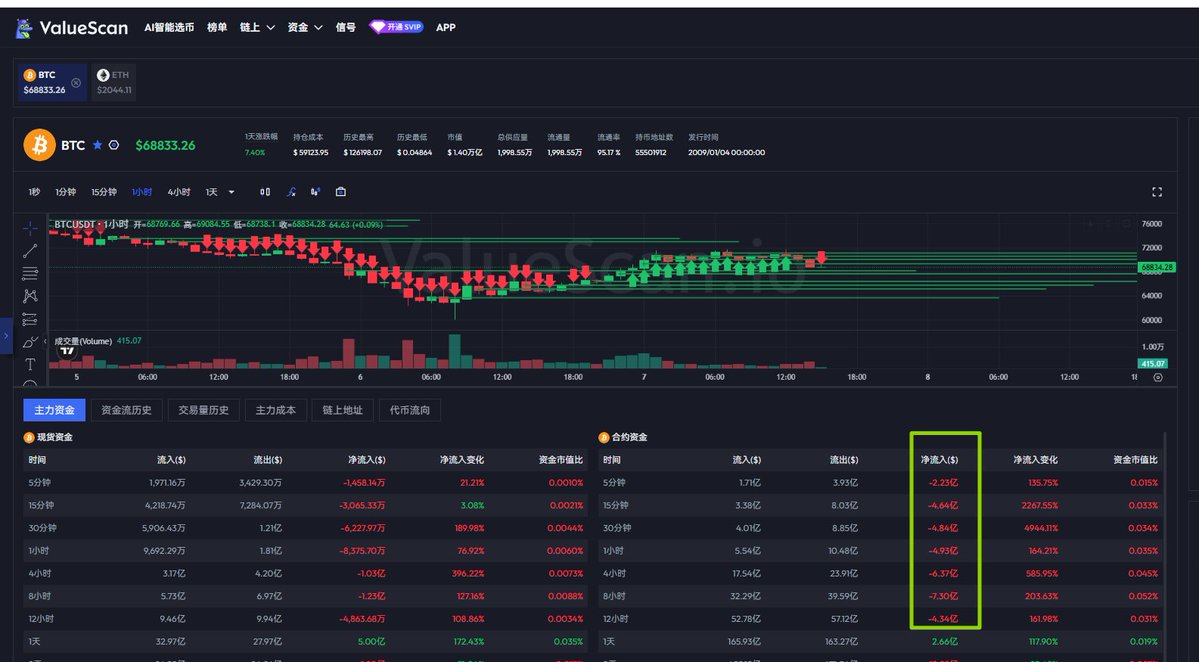1199x662 pixels.
Task: Click futures 1天 net inflow 2.66亿
Action: 944,642
